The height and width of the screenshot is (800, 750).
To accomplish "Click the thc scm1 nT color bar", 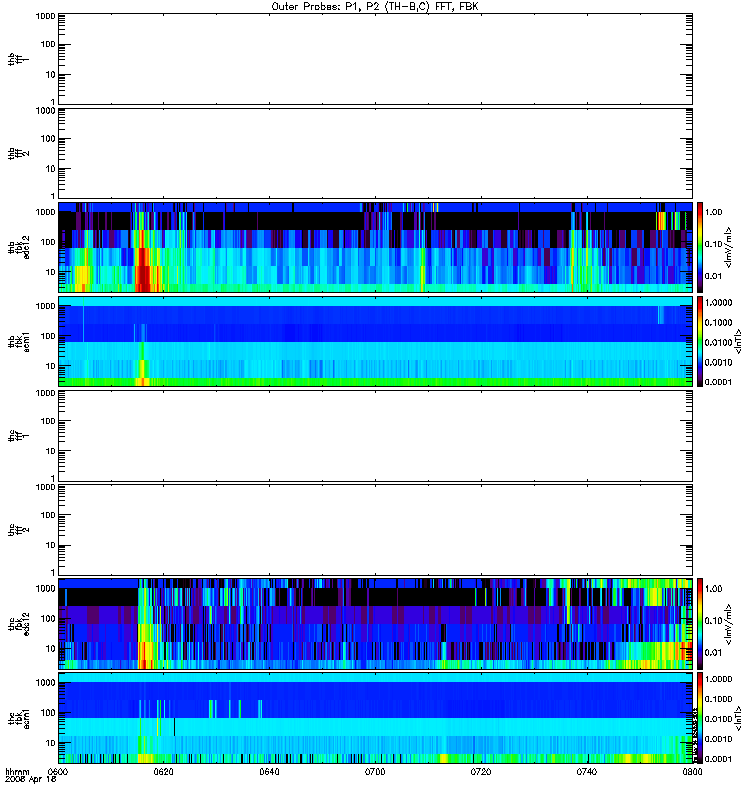I will 700,718.
